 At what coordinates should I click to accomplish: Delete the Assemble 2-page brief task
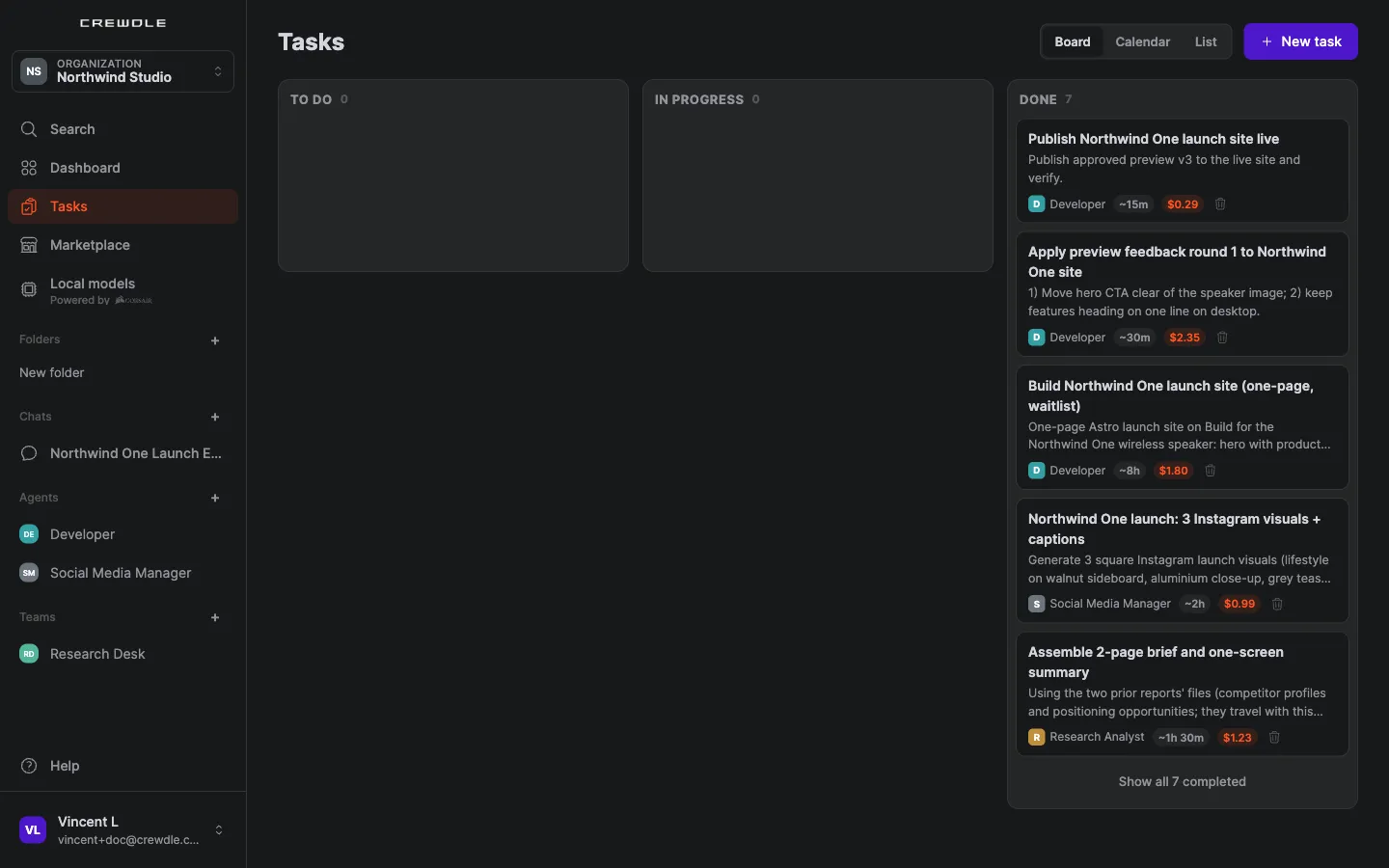[1274, 738]
